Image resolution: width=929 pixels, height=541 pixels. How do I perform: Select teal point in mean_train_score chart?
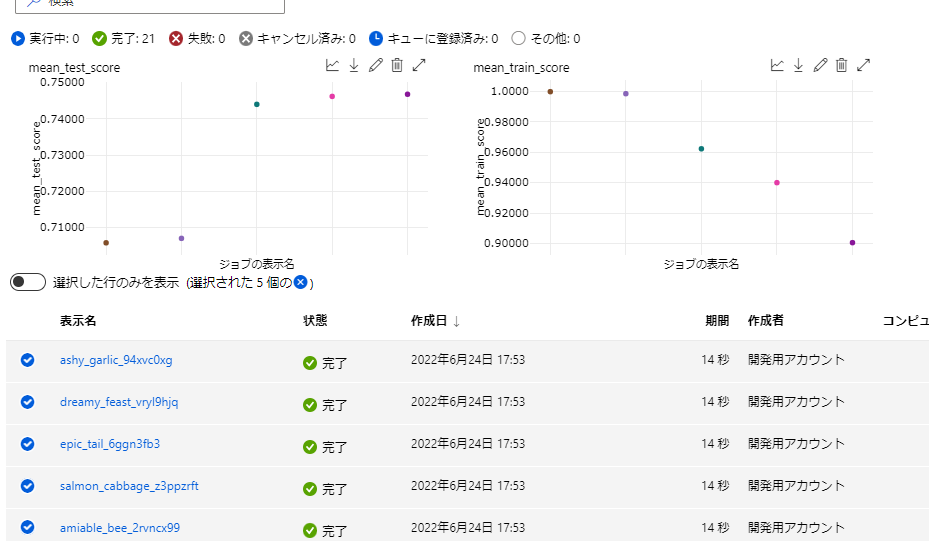tap(701, 149)
